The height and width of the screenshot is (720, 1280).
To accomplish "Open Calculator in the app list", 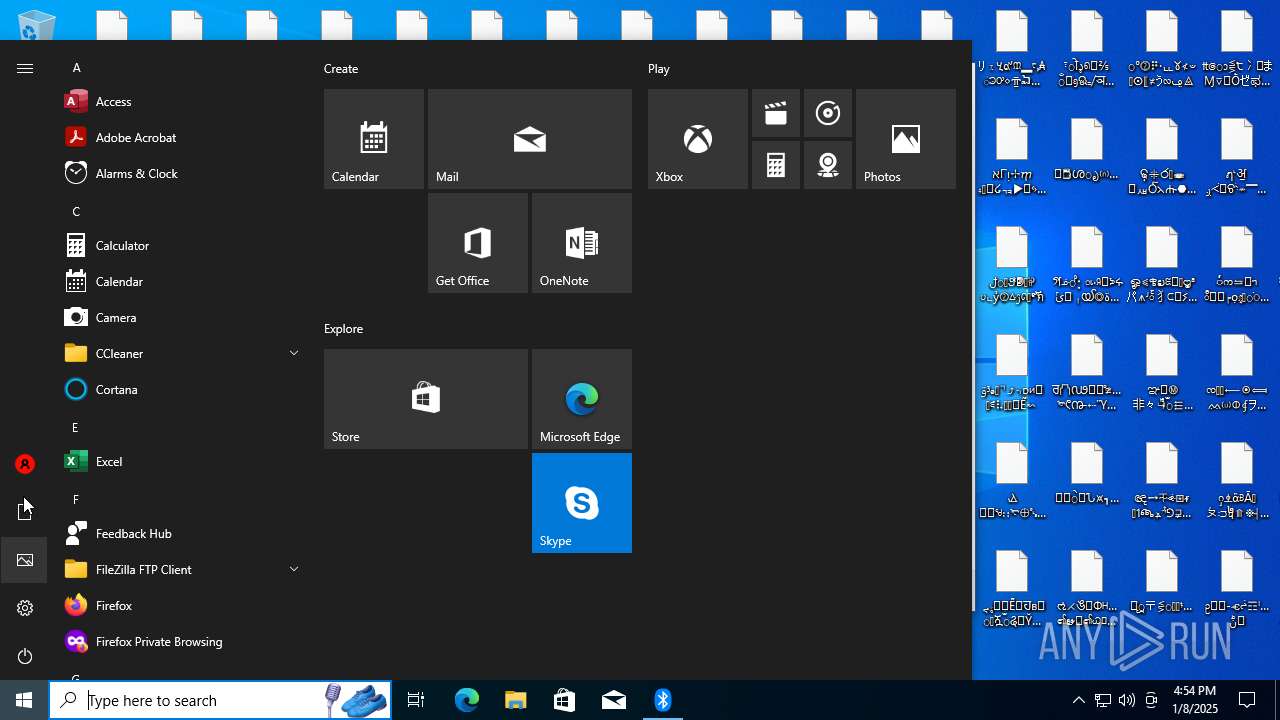I will point(182,245).
